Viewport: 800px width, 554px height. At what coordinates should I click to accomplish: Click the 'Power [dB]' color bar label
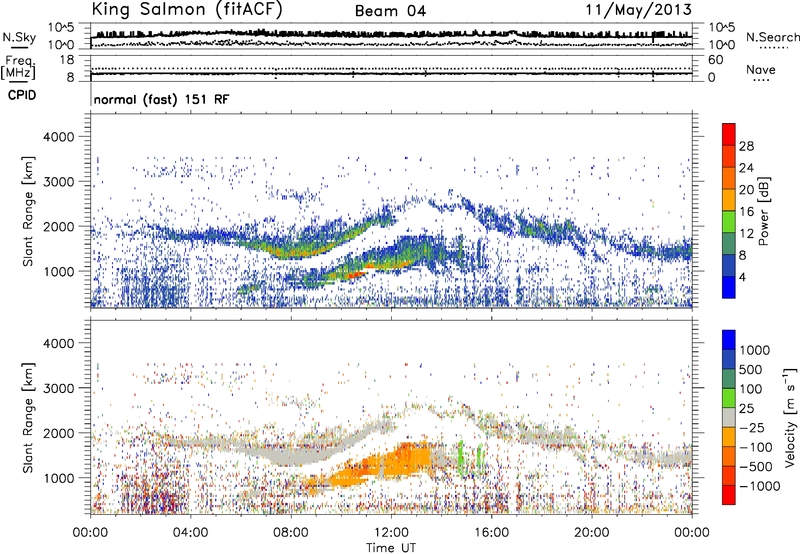[x=764, y=211]
